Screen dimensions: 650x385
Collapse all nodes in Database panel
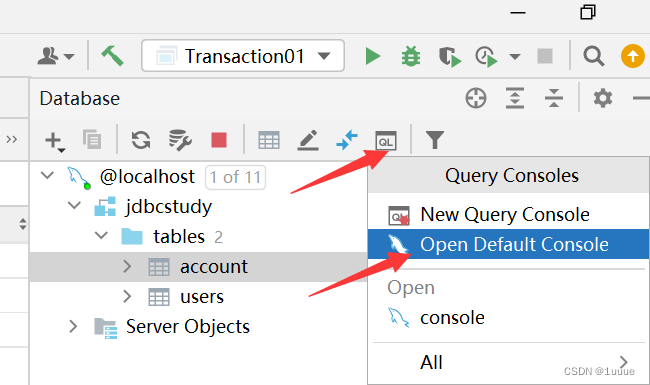click(554, 98)
